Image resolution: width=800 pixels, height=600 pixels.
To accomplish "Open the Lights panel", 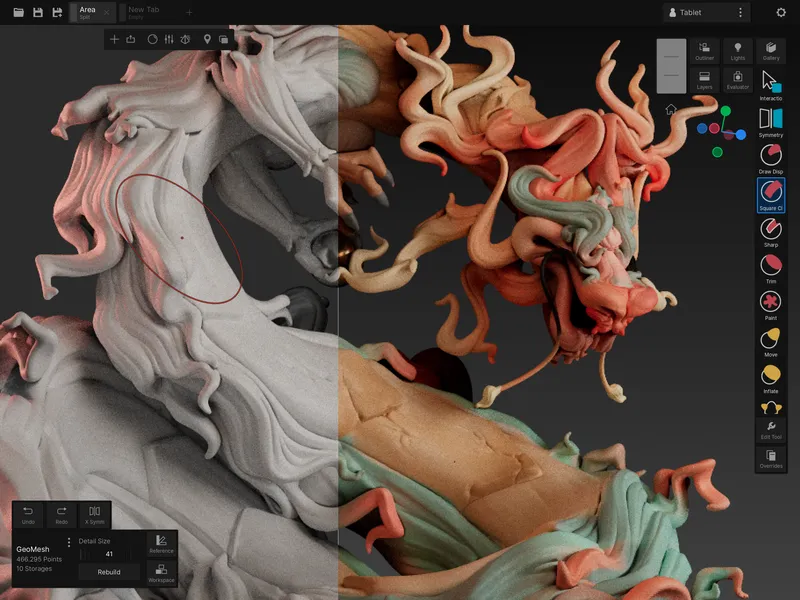I will (737, 52).
